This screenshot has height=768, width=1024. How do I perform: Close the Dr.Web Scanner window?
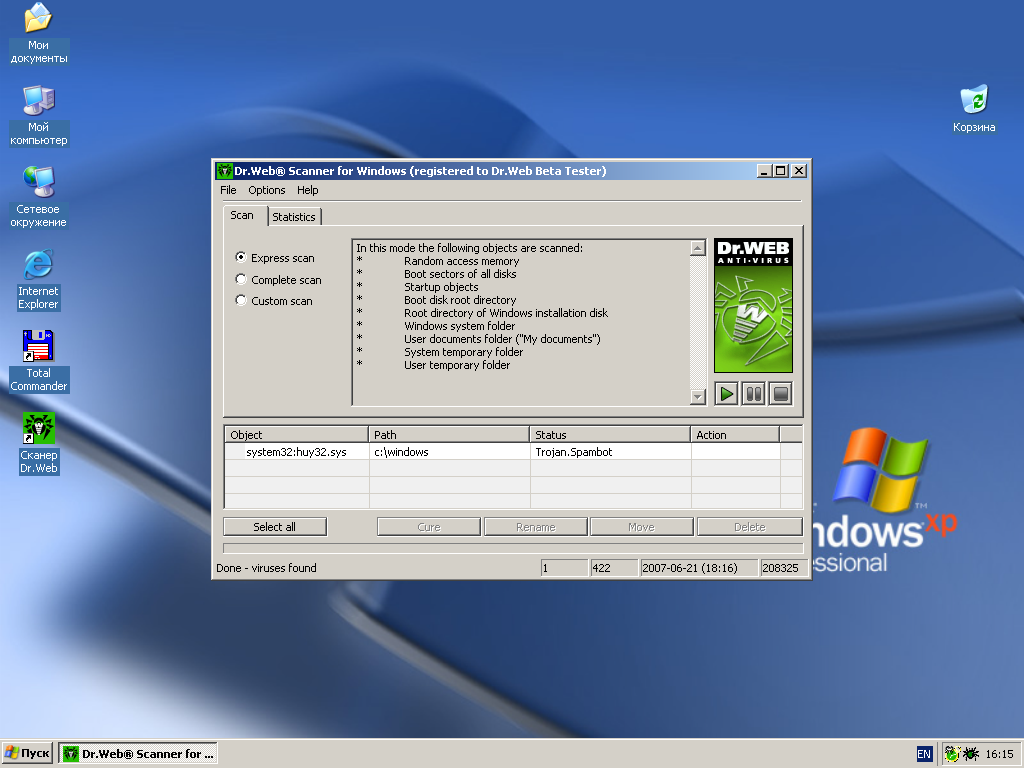[799, 171]
